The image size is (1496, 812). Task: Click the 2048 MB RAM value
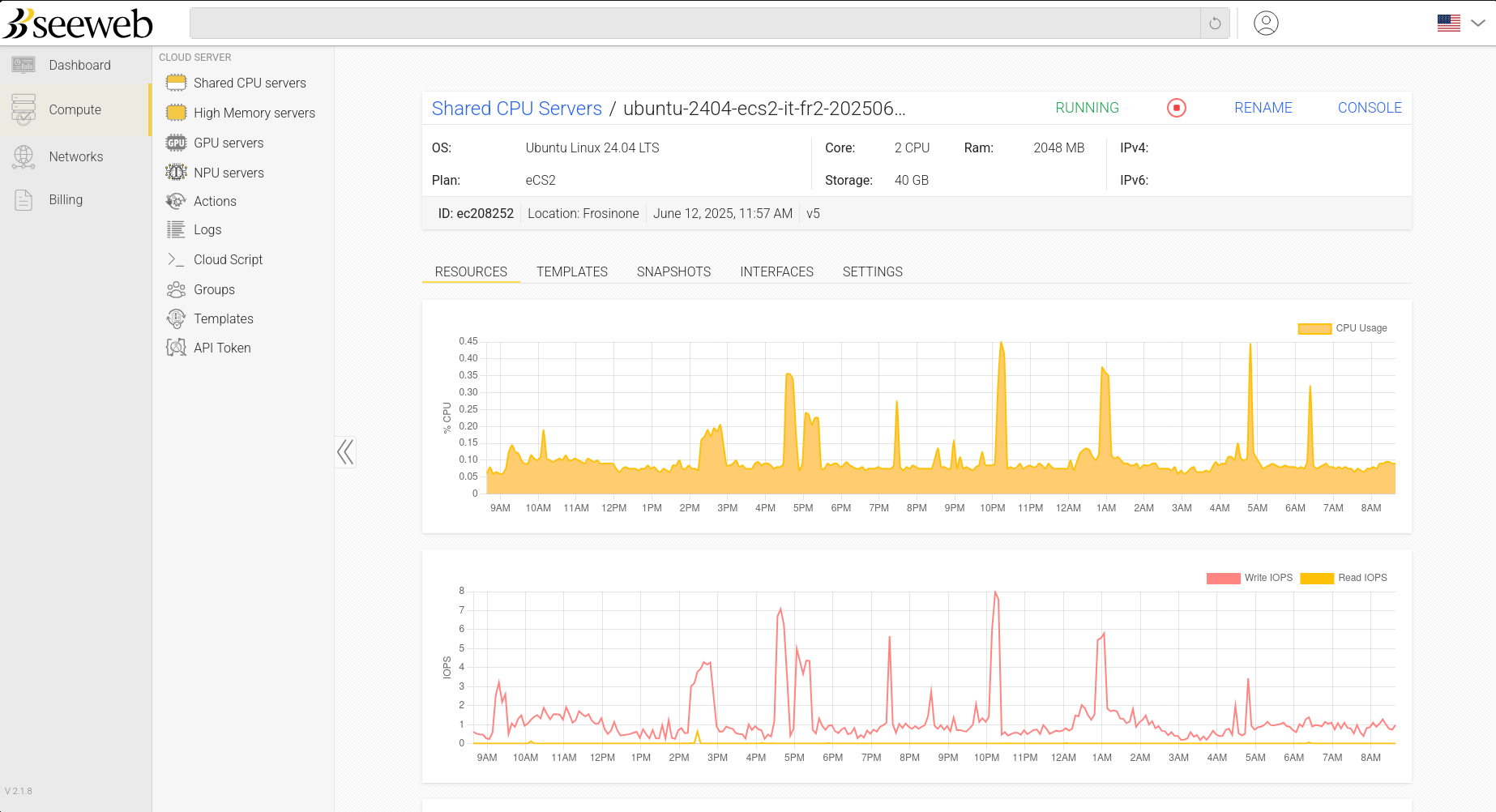1058,147
